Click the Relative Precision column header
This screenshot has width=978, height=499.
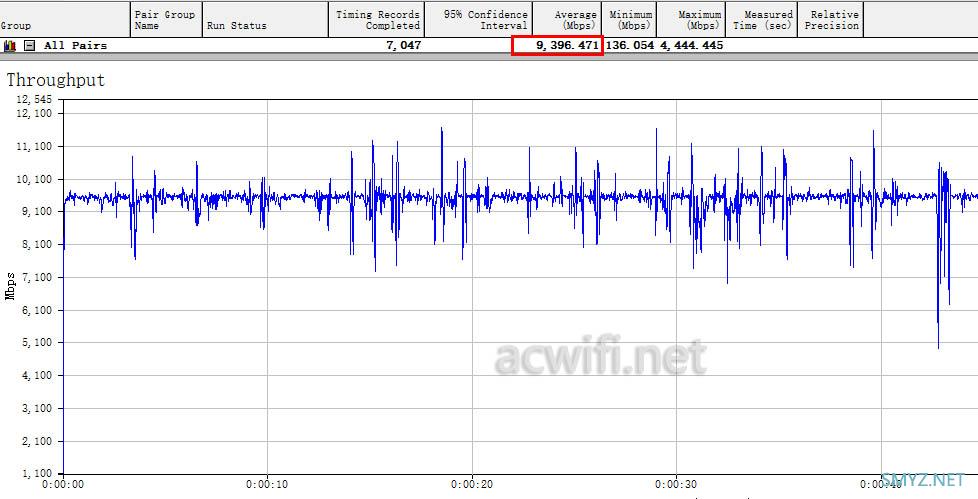[831, 19]
